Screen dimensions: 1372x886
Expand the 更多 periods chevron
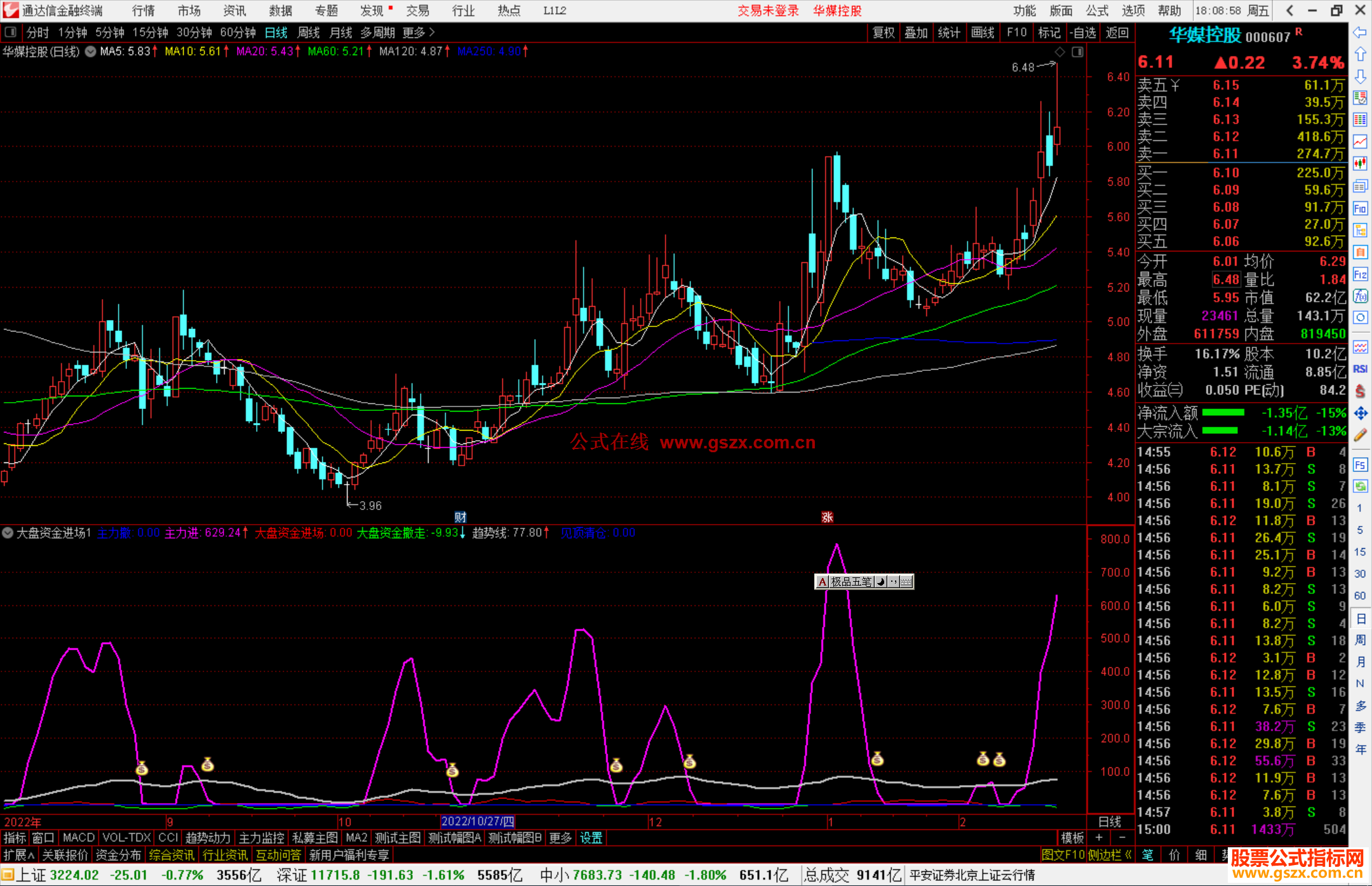[x=432, y=32]
